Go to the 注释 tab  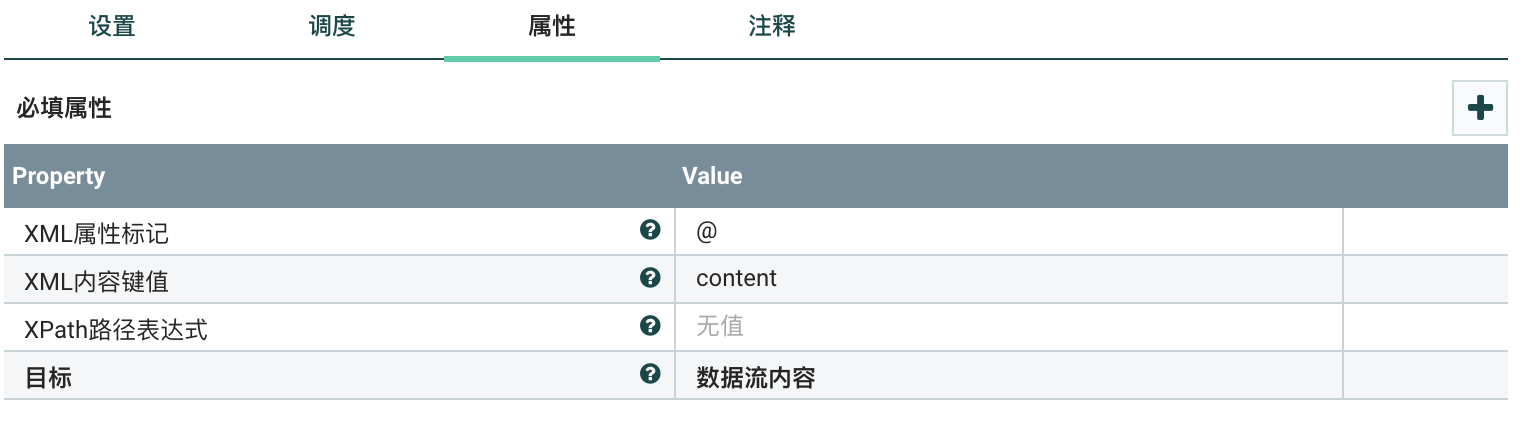pyautogui.click(x=772, y=27)
